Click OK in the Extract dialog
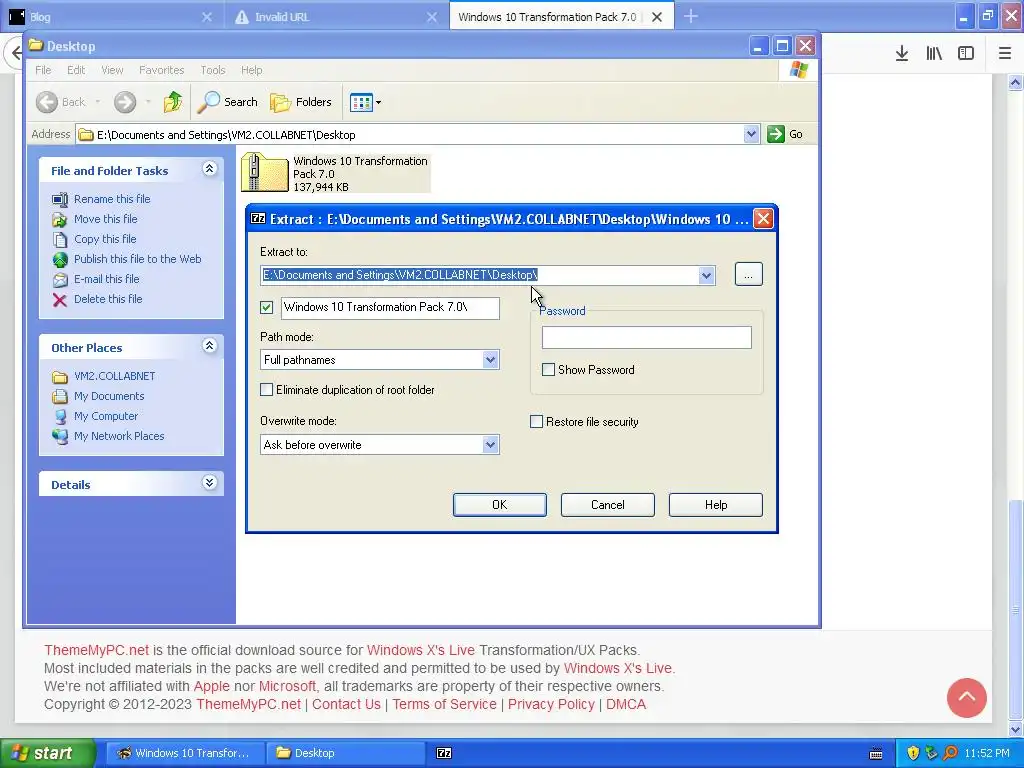The height and width of the screenshot is (768, 1024). click(500, 505)
